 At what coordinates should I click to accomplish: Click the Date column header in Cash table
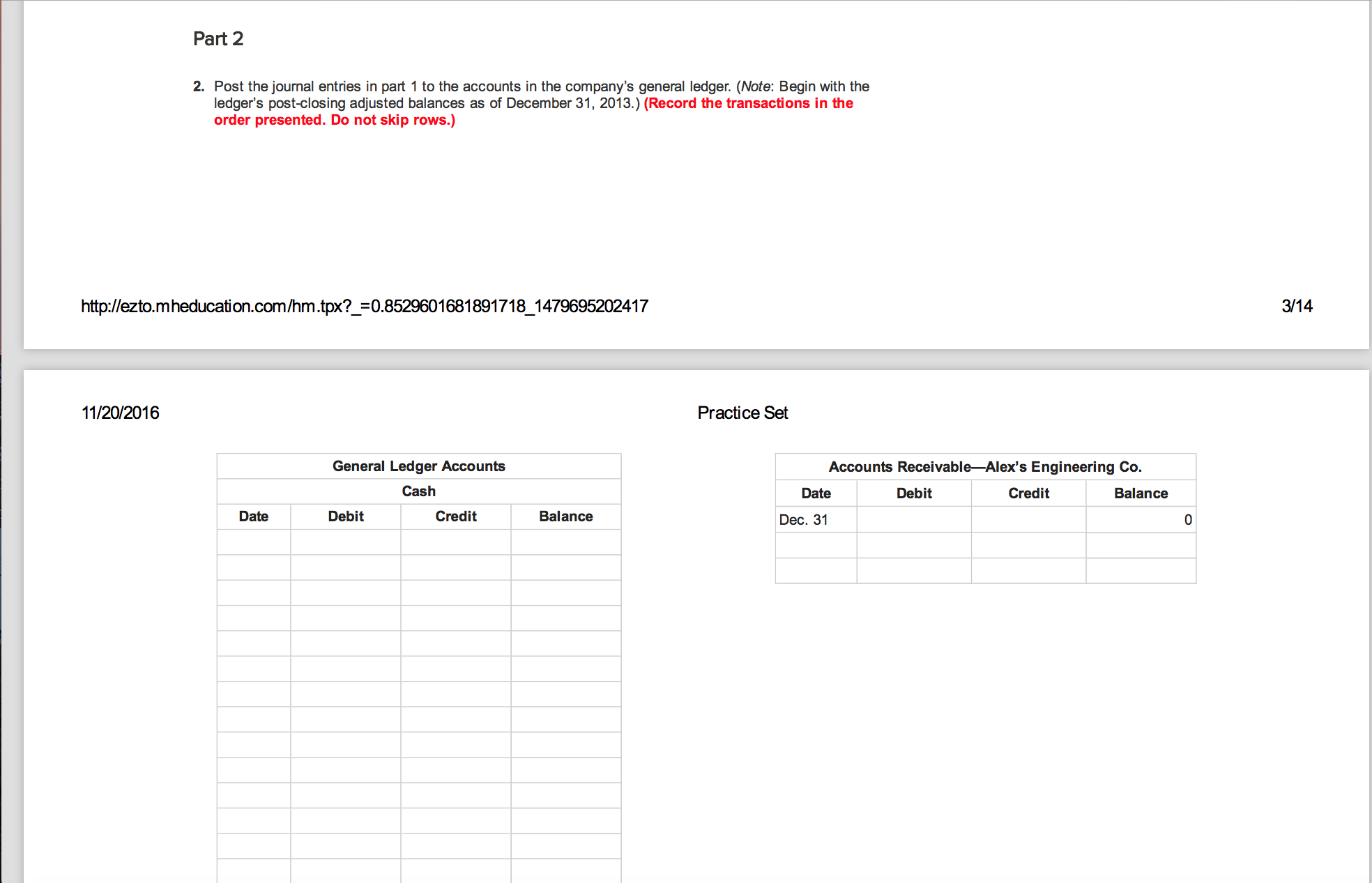click(253, 516)
